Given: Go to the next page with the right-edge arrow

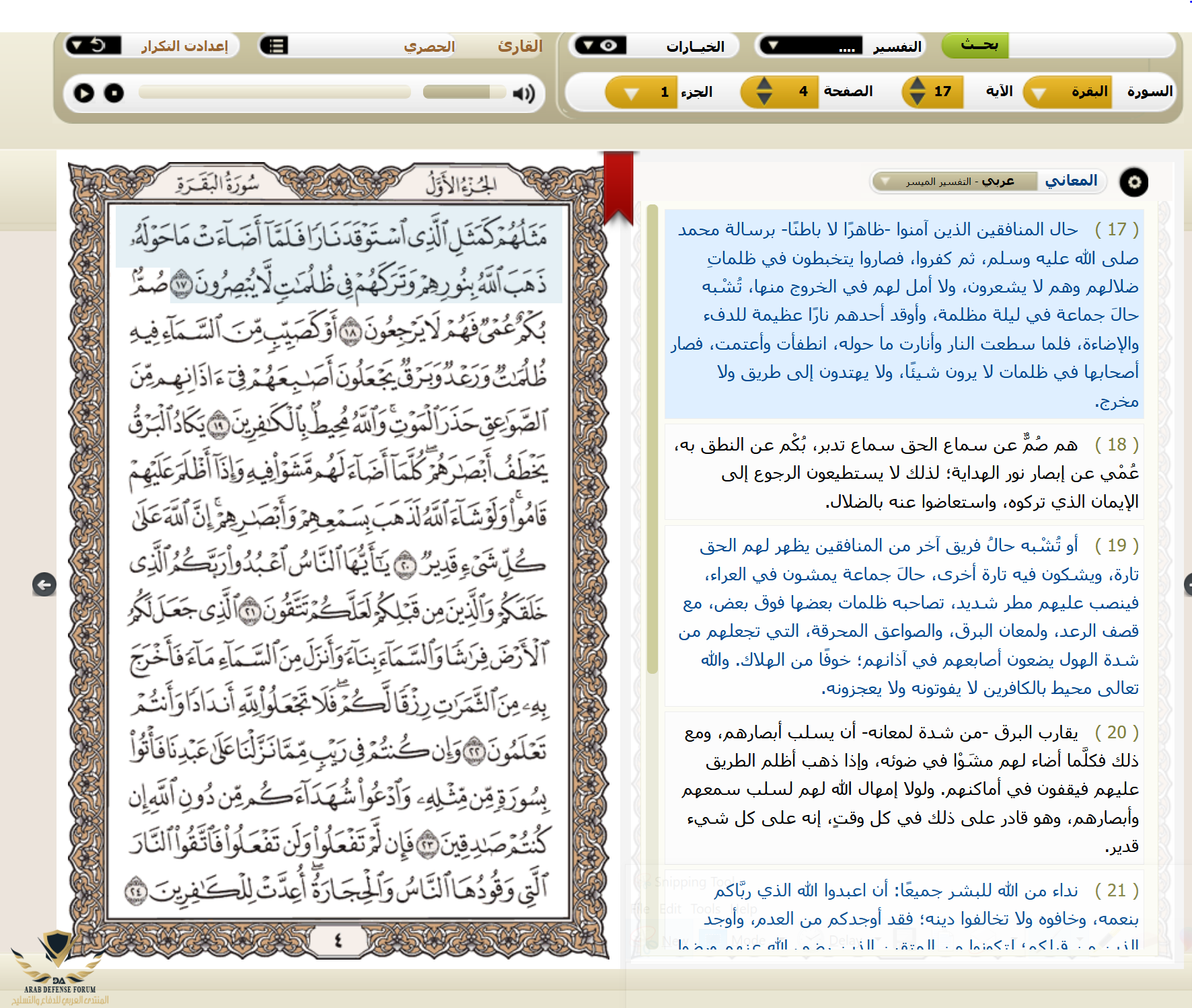Looking at the screenshot, I should click(x=1187, y=584).
